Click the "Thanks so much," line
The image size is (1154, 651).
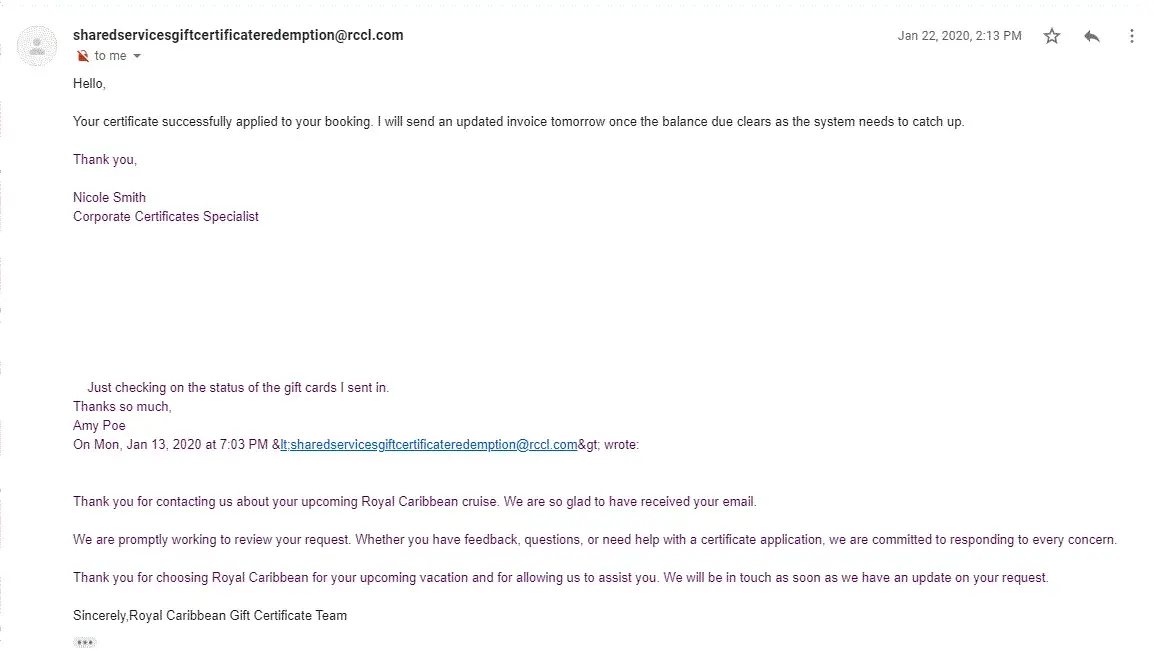pyautogui.click(x=122, y=407)
